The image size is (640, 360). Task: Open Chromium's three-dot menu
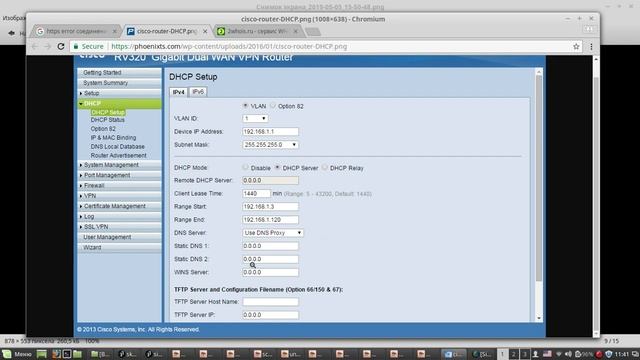[x=591, y=47]
